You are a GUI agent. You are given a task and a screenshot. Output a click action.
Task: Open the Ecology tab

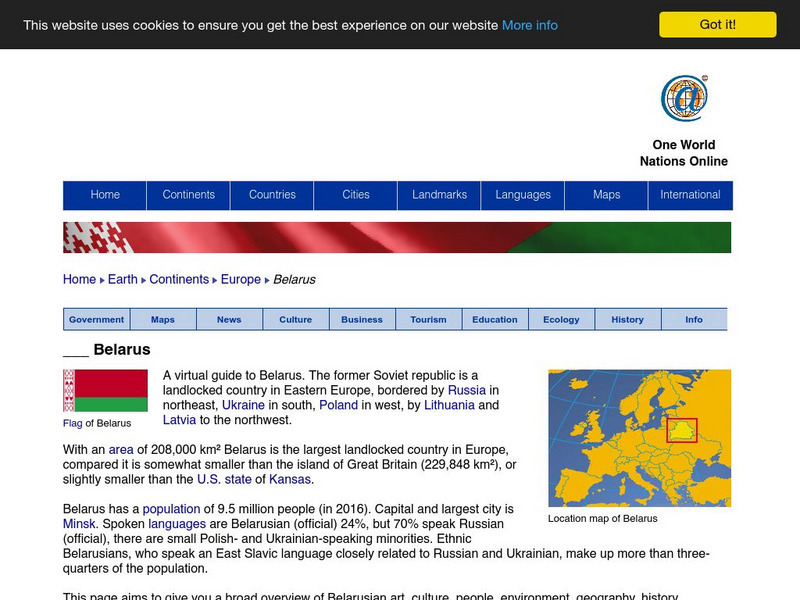pos(561,319)
